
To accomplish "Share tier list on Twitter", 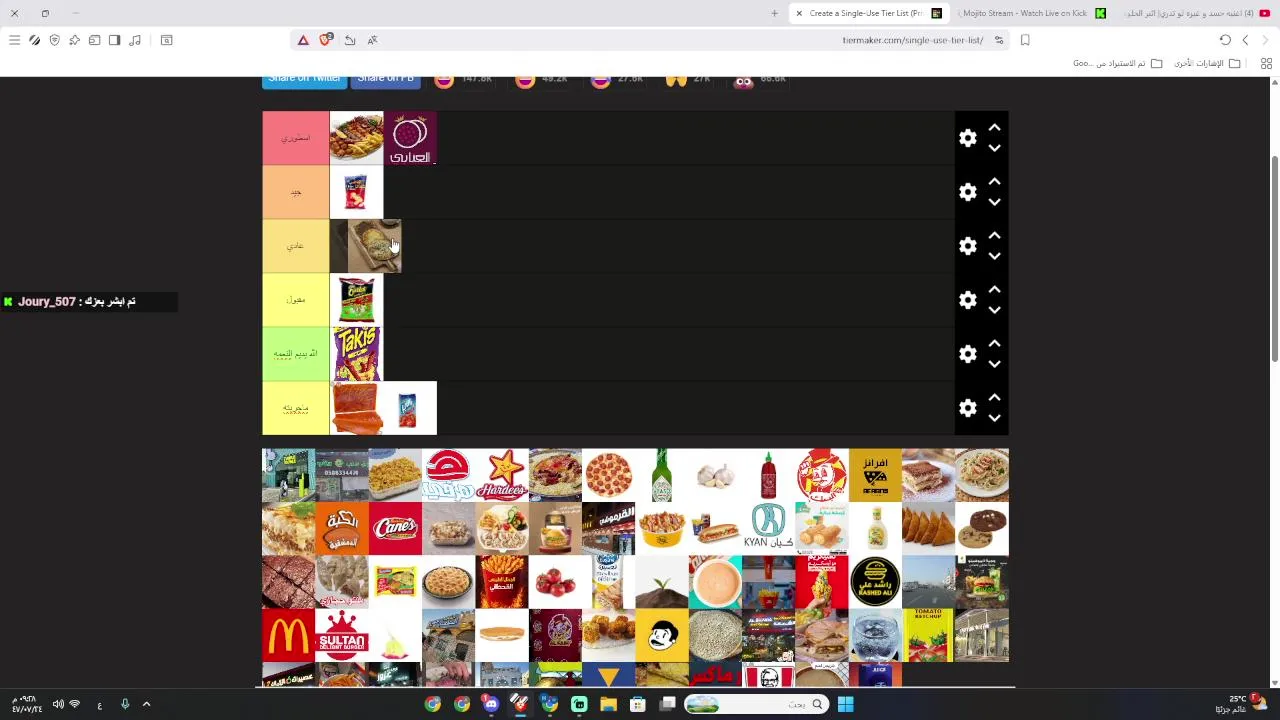I will [x=304, y=80].
